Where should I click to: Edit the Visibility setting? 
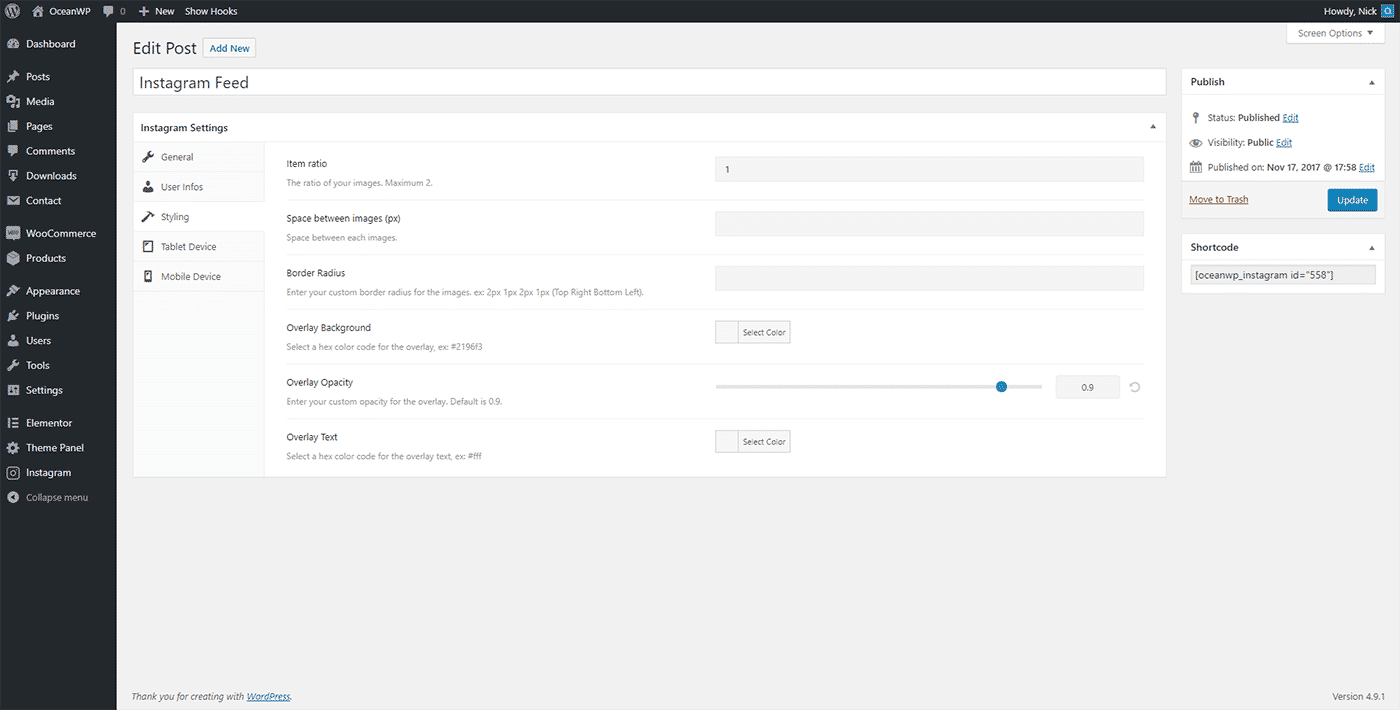pos(1284,143)
